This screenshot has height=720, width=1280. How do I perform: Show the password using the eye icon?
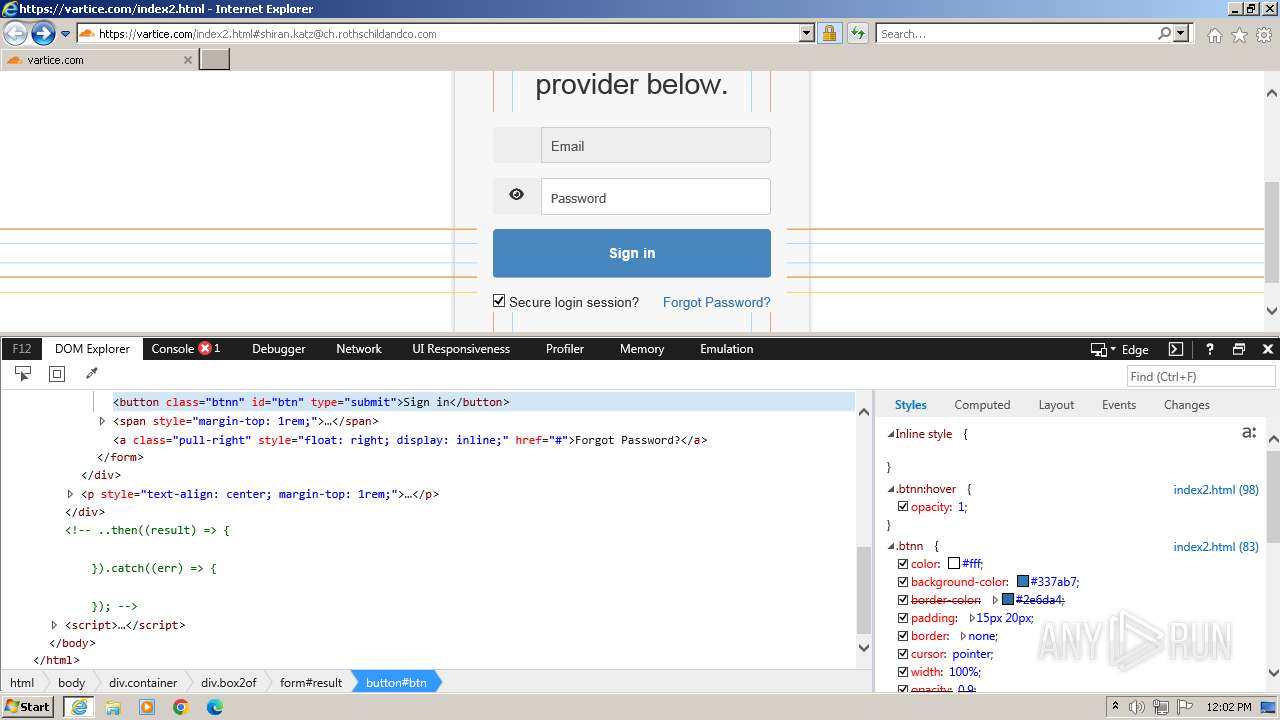coord(516,195)
